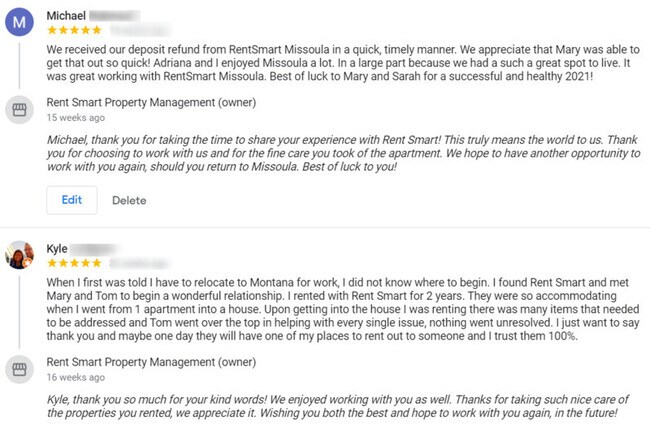Open reviewer Michael's name link
The width and height of the screenshot is (650, 429).
click(67, 16)
